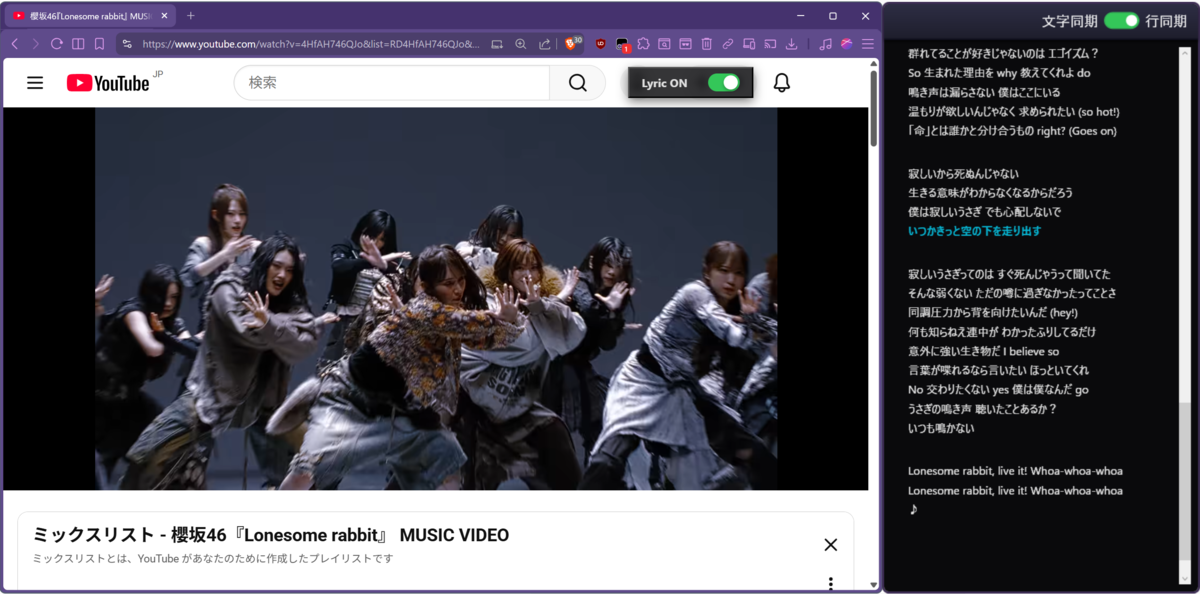Click the YouTube search magnifier button
Viewport: 1200px width, 594px height.
[x=578, y=83]
